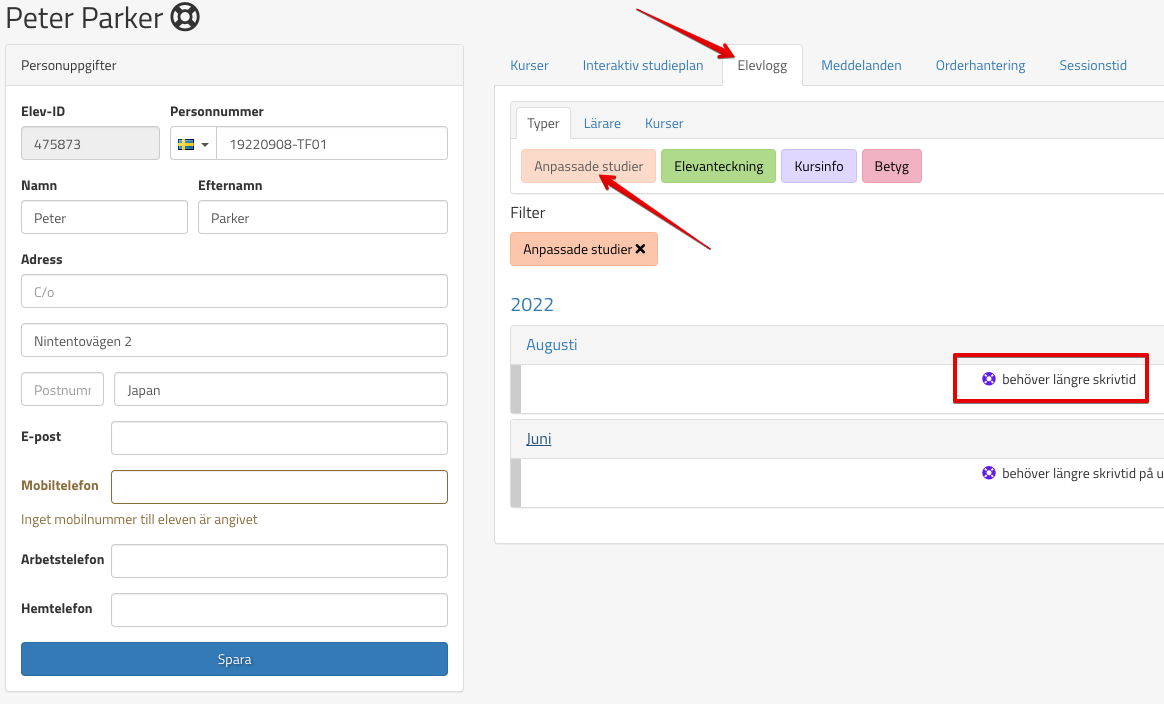This screenshot has height=704, width=1164.
Task: Open the Kurser main tab
Action: 529,66
